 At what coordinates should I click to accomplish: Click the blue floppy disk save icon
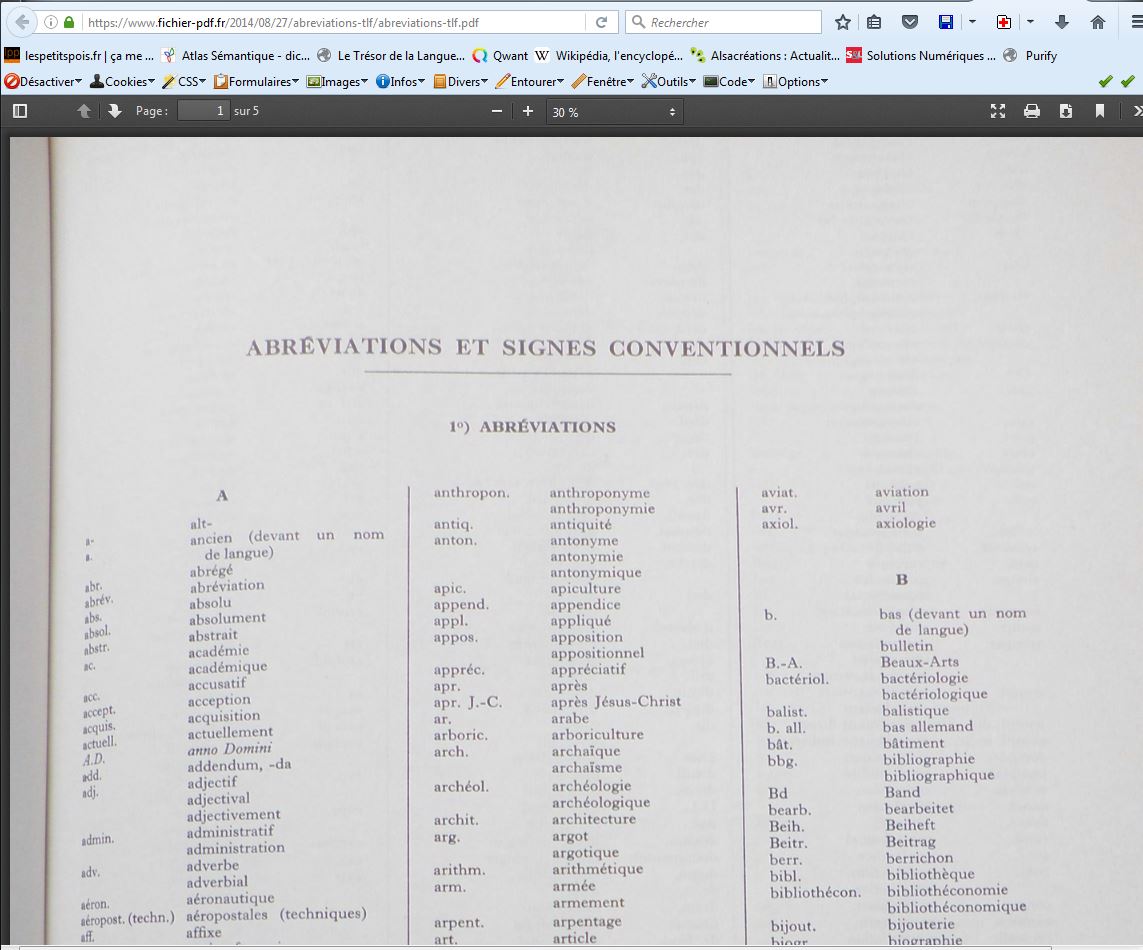945,22
